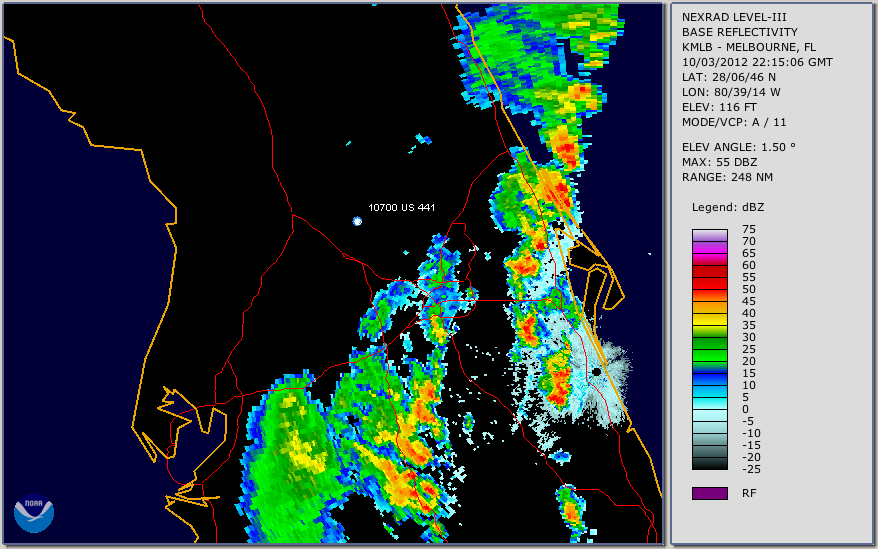Click the 10700 US 441 location marker
This screenshot has height=549, width=878.
click(x=357, y=221)
